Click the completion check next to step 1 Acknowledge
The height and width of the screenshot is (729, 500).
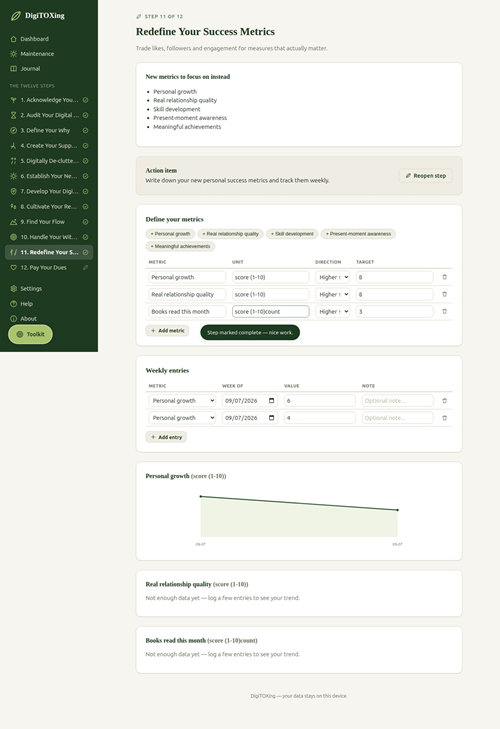click(x=86, y=100)
